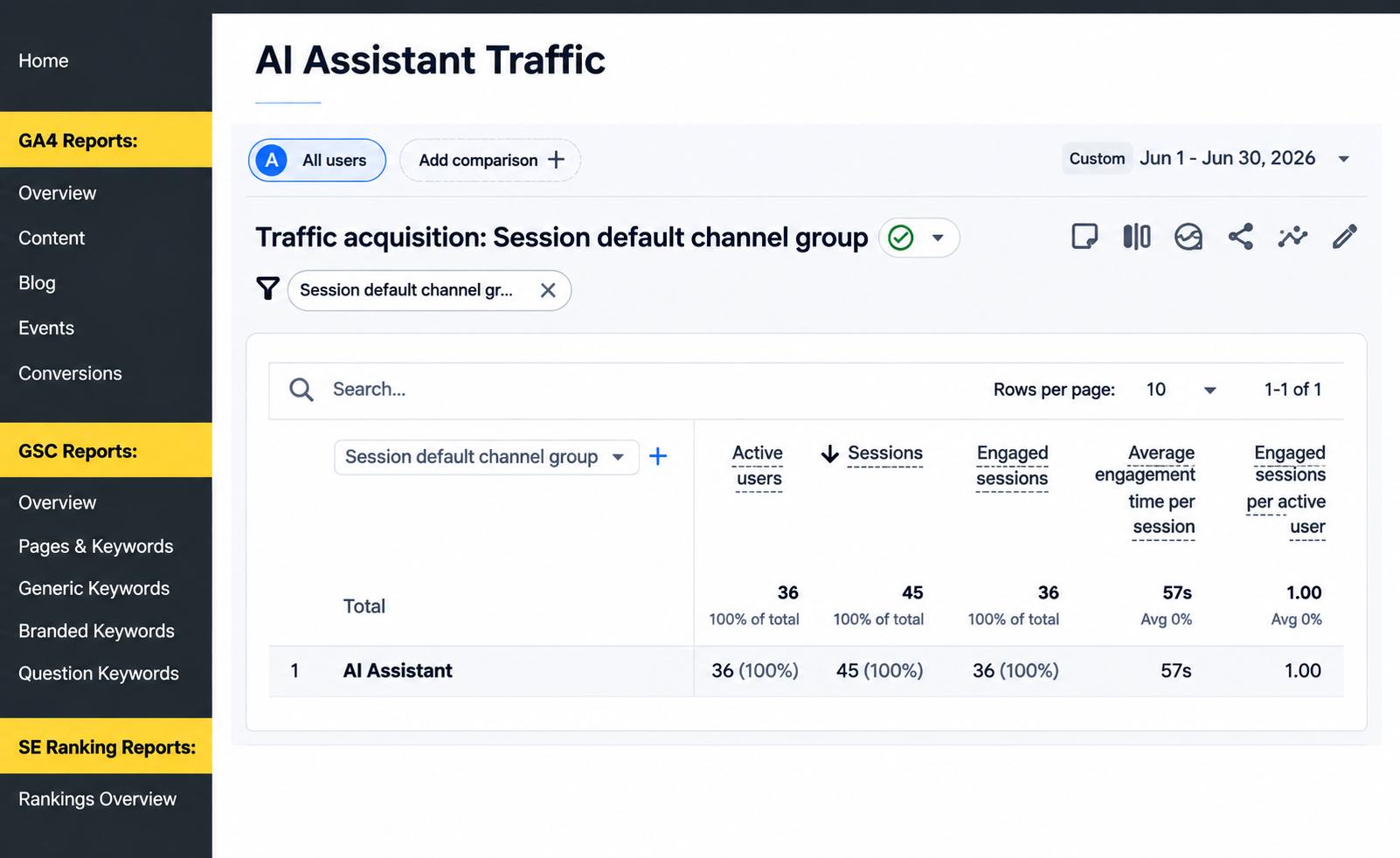The height and width of the screenshot is (858, 1400).
Task: Open Rankings Overview report
Action: [x=97, y=799]
